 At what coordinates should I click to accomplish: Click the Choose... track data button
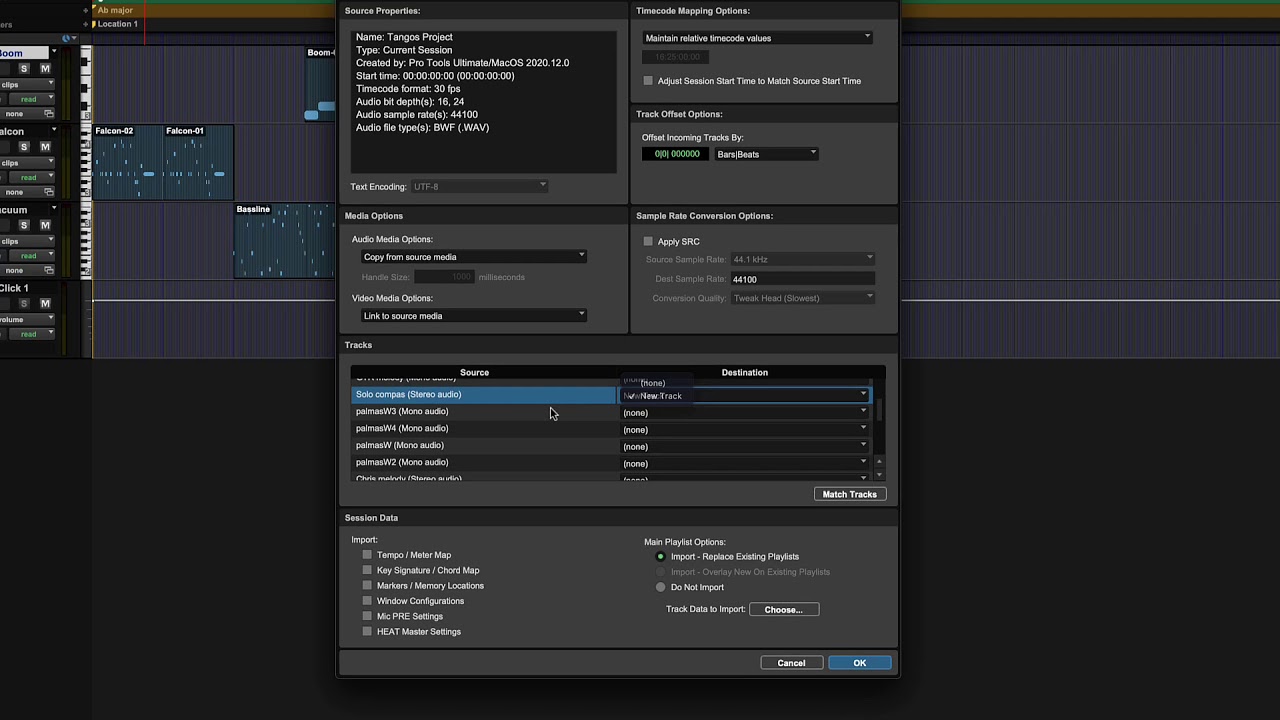pos(784,609)
